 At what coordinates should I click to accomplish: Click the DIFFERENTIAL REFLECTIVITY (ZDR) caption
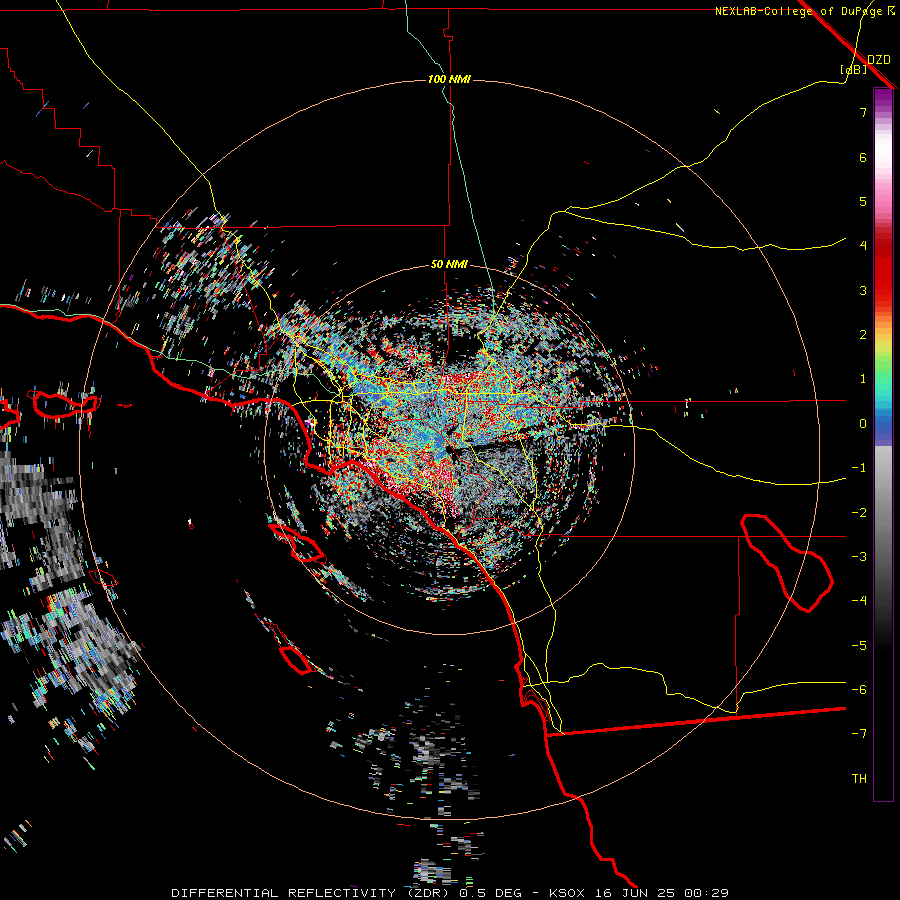tap(310, 893)
